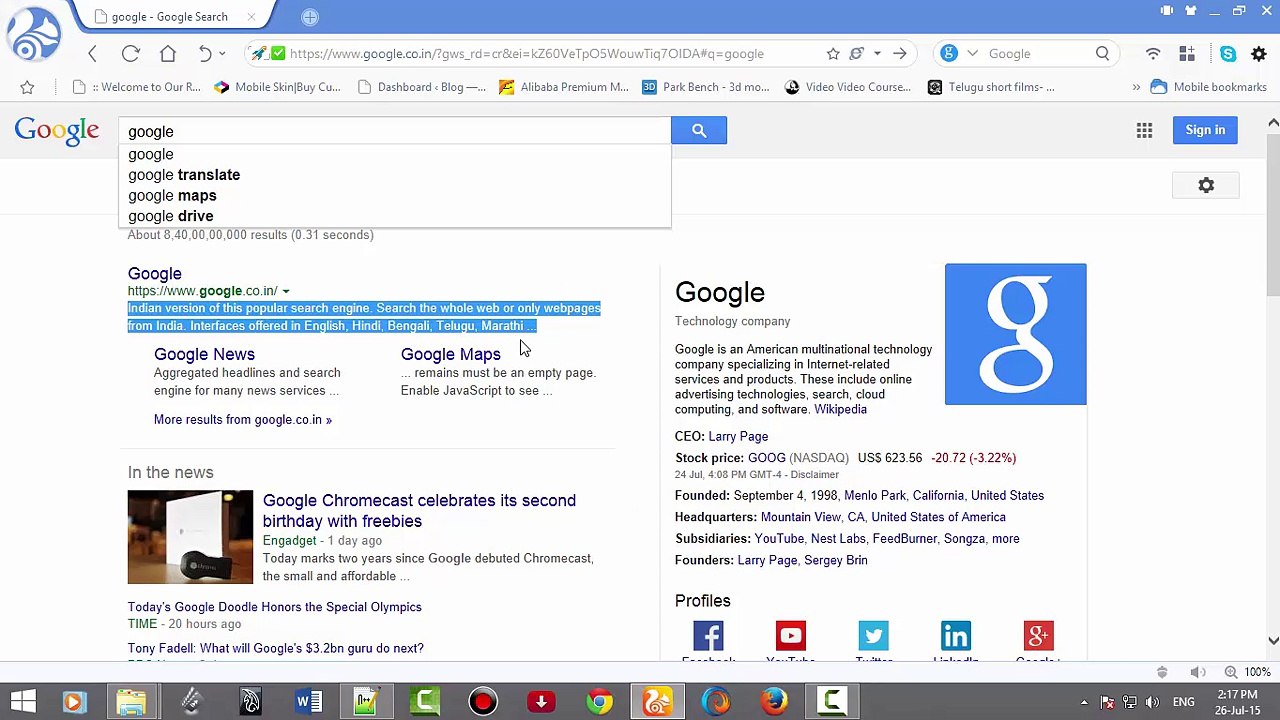The width and height of the screenshot is (1280, 720).
Task: Open Google search settings gear
Action: (x=1206, y=185)
